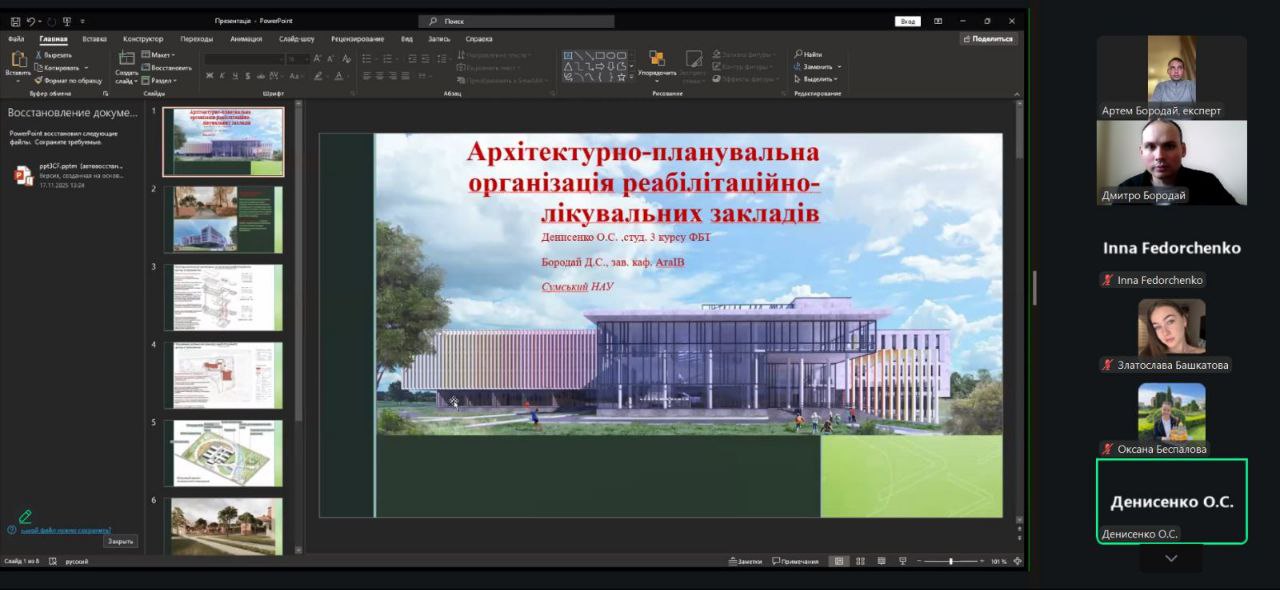Click the Cut (Вырезать) scissors icon
This screenshot has width=1280, height=590.
40,55
